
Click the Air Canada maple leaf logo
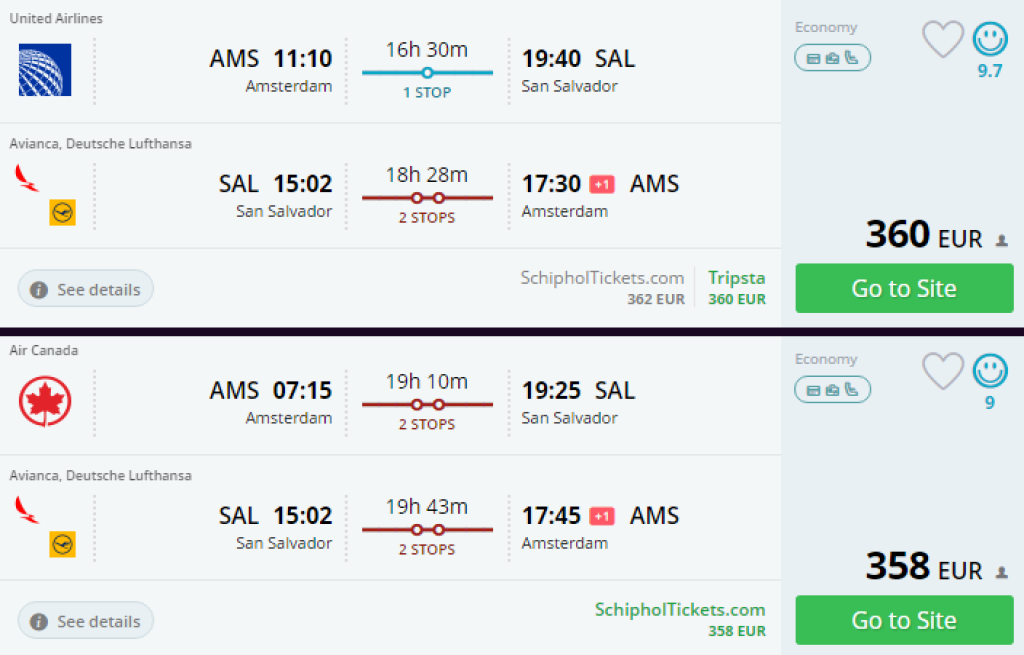(45, 401)
